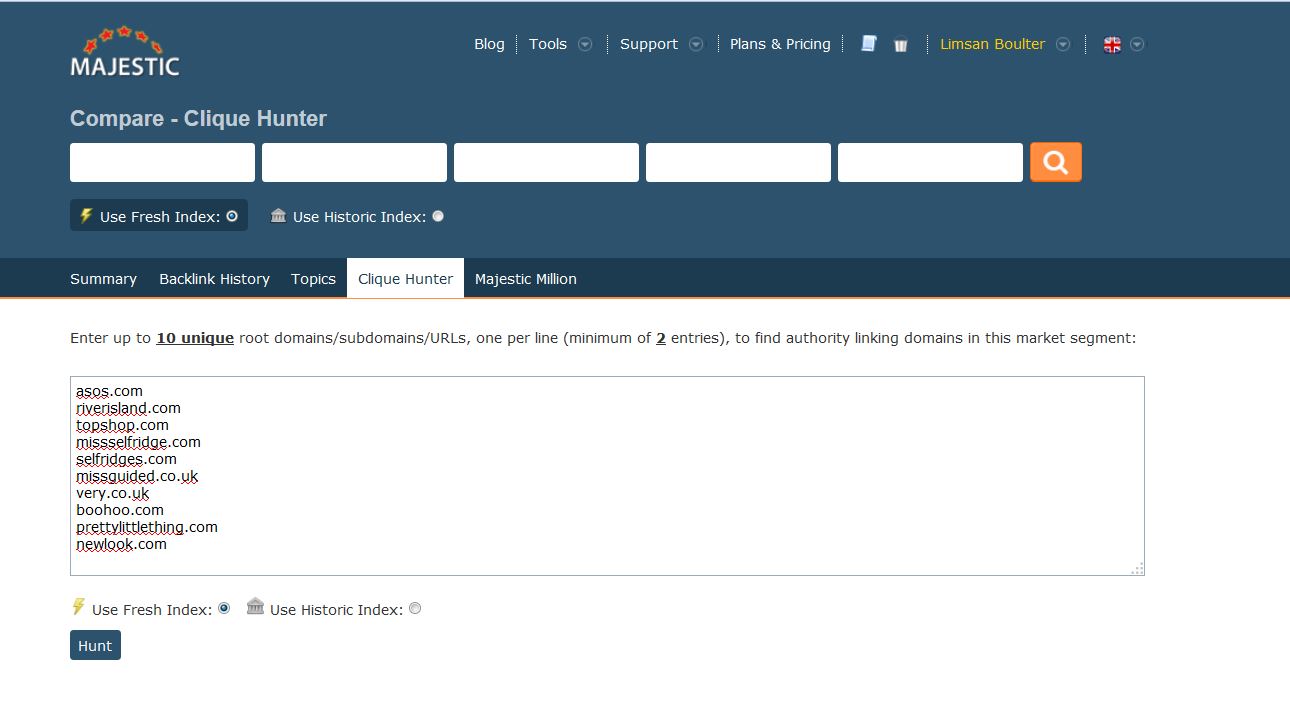Grab the textarea resize handle

pyautogui.click(x=1137, y=569)
